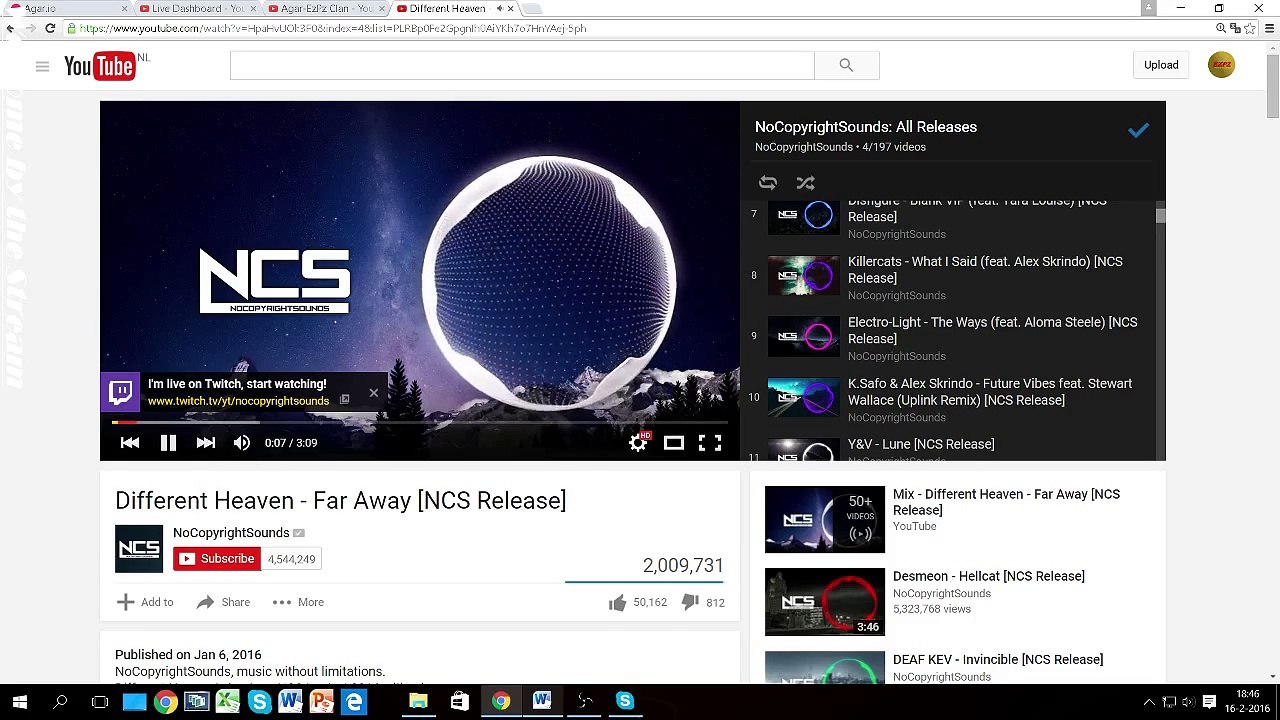Viewport: 1280px width, 720px height.
Task: Click the browser address bar URL
Action: click(x=333, y=28)
